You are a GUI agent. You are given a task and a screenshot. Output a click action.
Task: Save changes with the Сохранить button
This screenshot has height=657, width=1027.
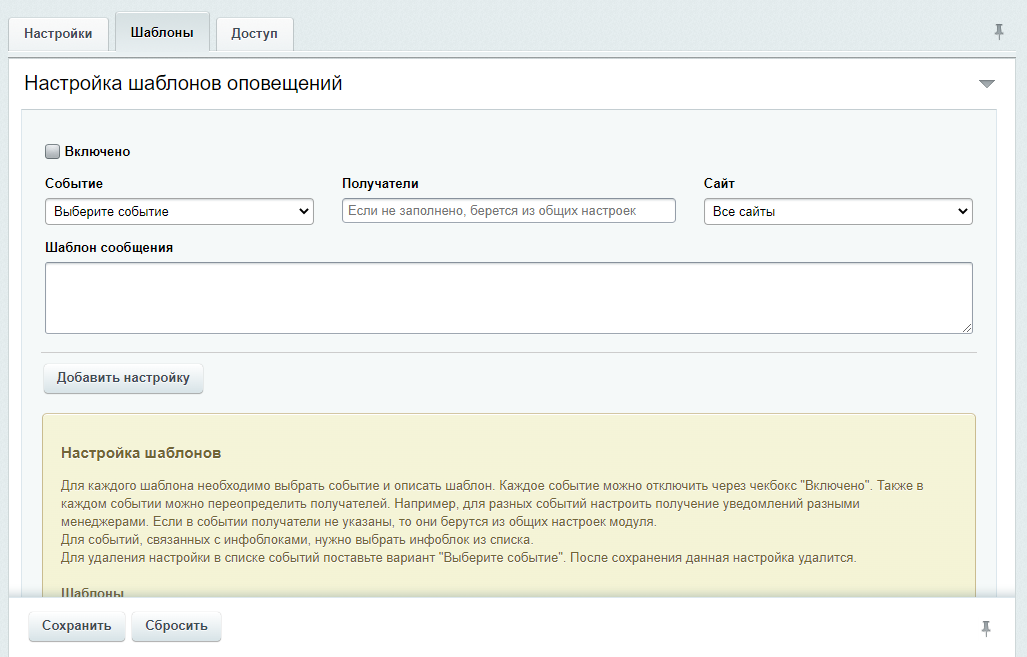[x=77, y=626]
